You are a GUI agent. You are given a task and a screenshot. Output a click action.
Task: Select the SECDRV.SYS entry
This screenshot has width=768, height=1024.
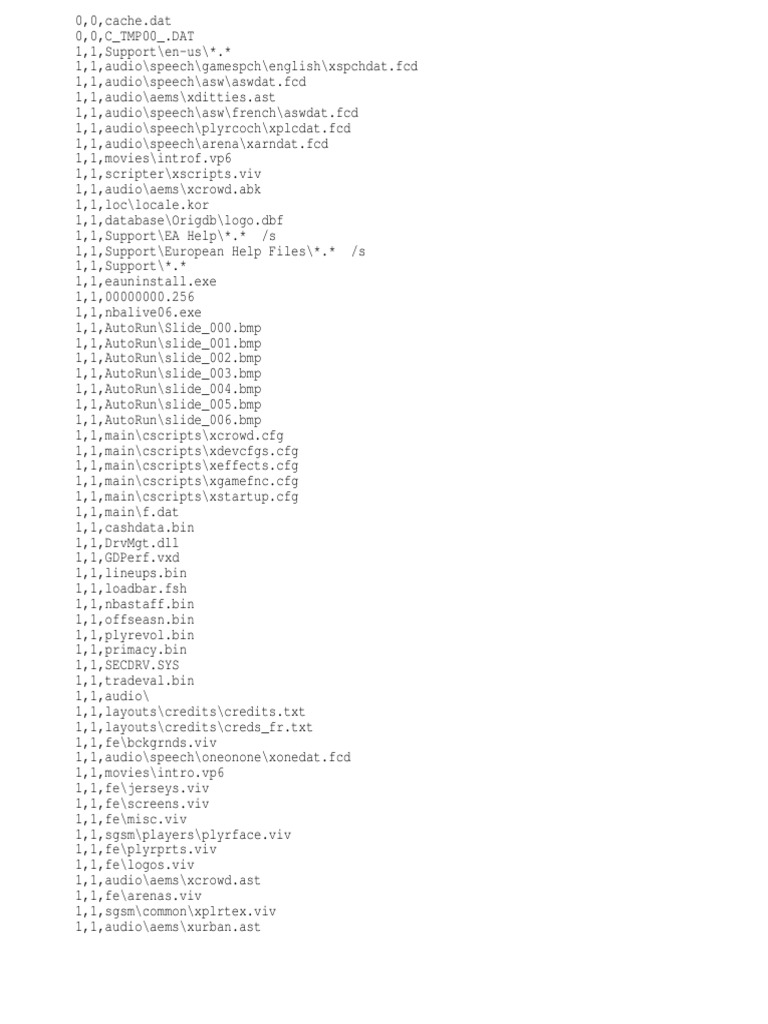[127, 665]
